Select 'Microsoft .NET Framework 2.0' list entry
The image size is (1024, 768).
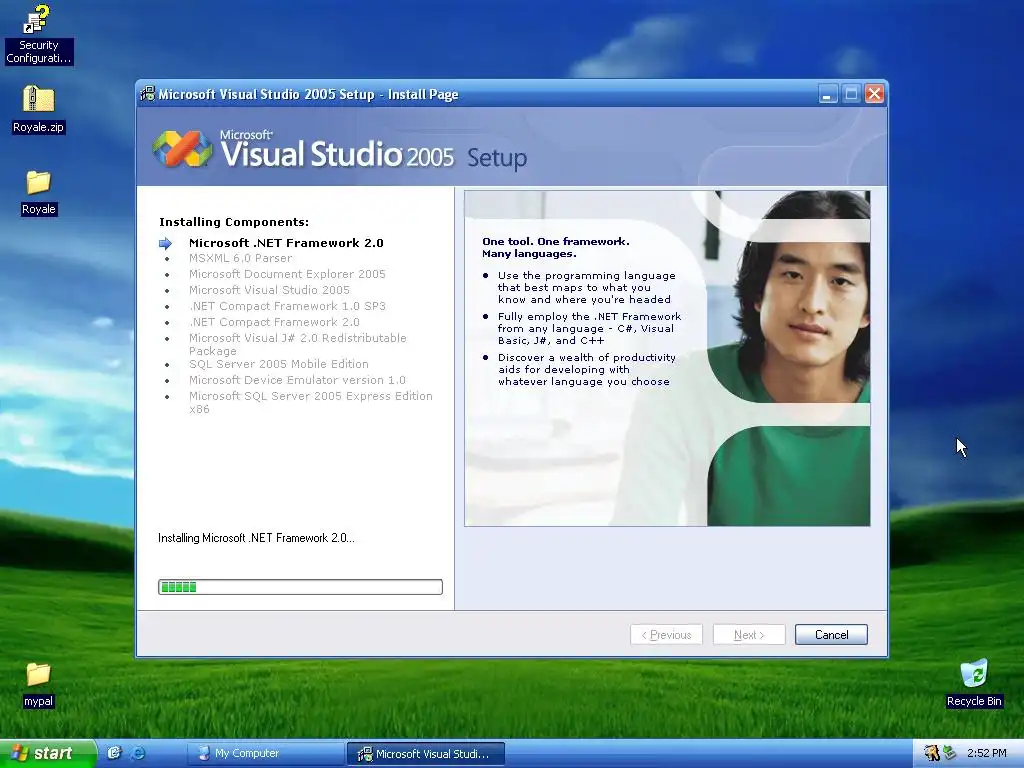point(286,243)
